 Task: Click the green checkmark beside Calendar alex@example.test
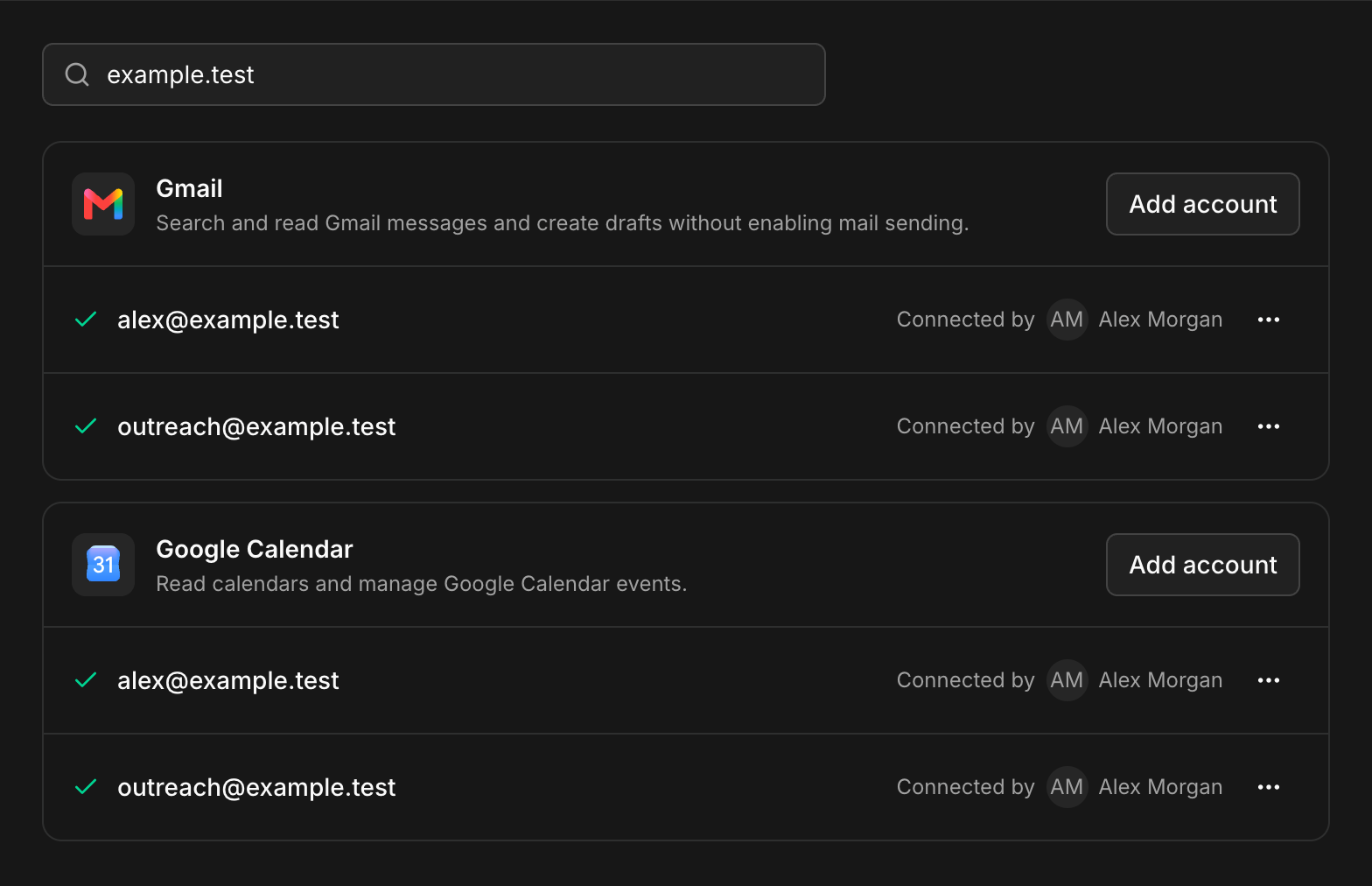[x=86, y=680]
